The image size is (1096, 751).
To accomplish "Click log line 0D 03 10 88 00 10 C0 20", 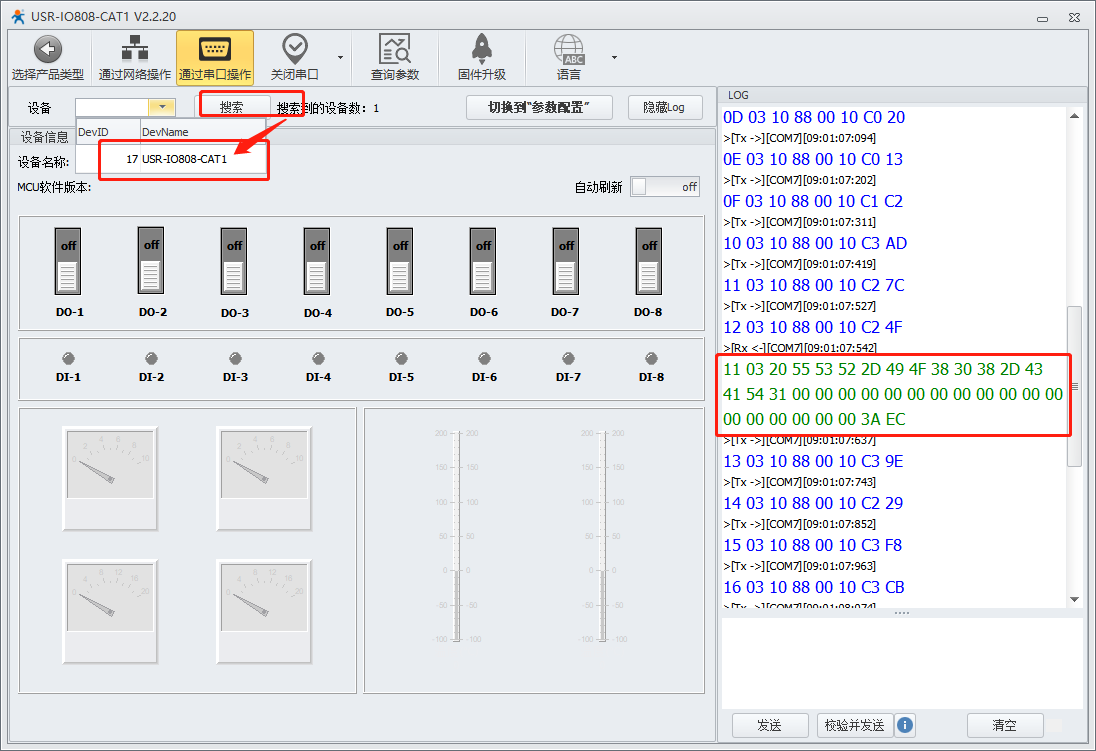I will coord(814,117).
